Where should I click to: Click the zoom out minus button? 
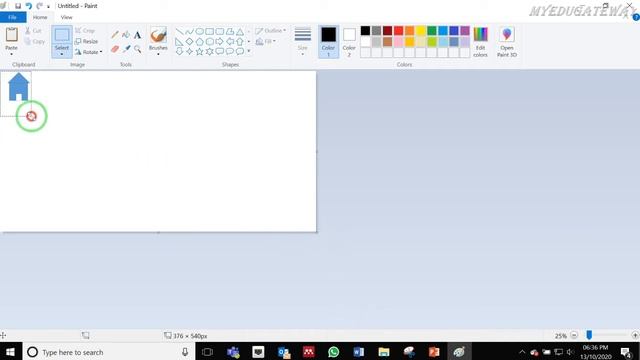(574, 336)
